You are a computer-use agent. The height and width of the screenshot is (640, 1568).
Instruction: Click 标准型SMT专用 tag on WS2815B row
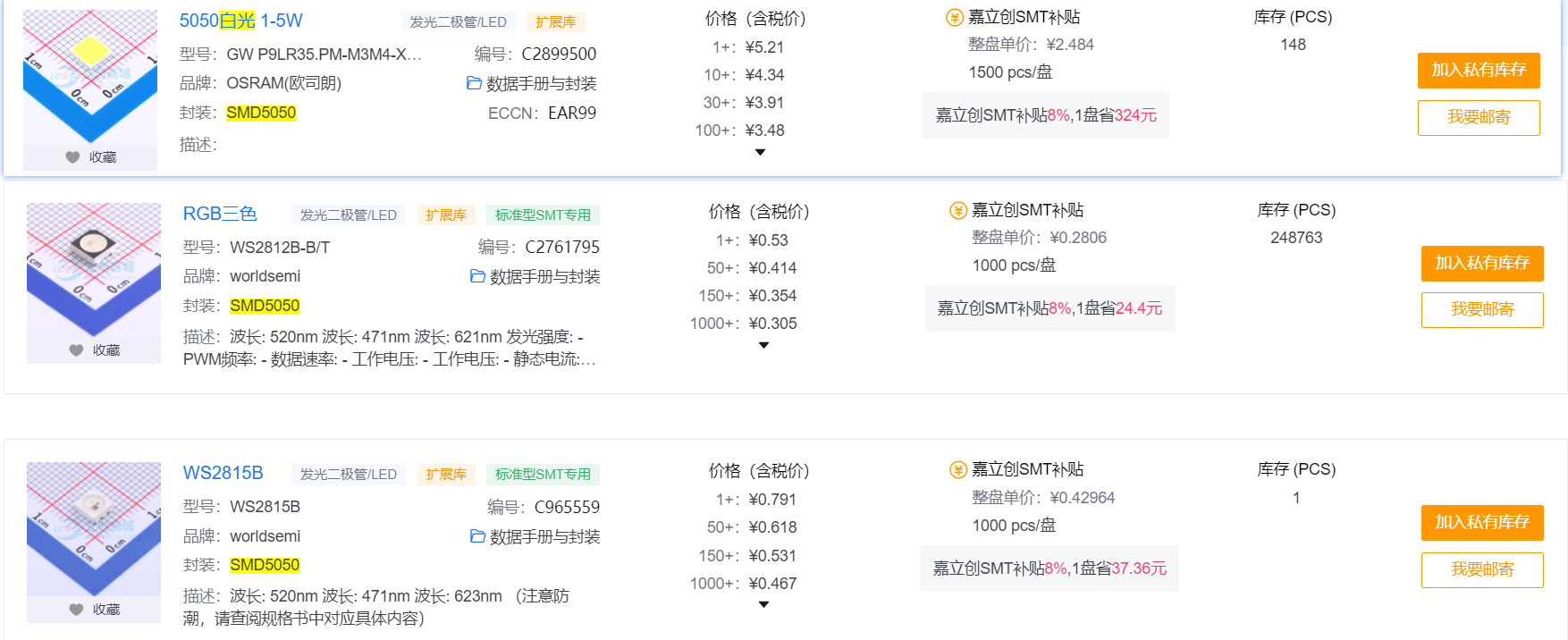[x=543, y=475]
